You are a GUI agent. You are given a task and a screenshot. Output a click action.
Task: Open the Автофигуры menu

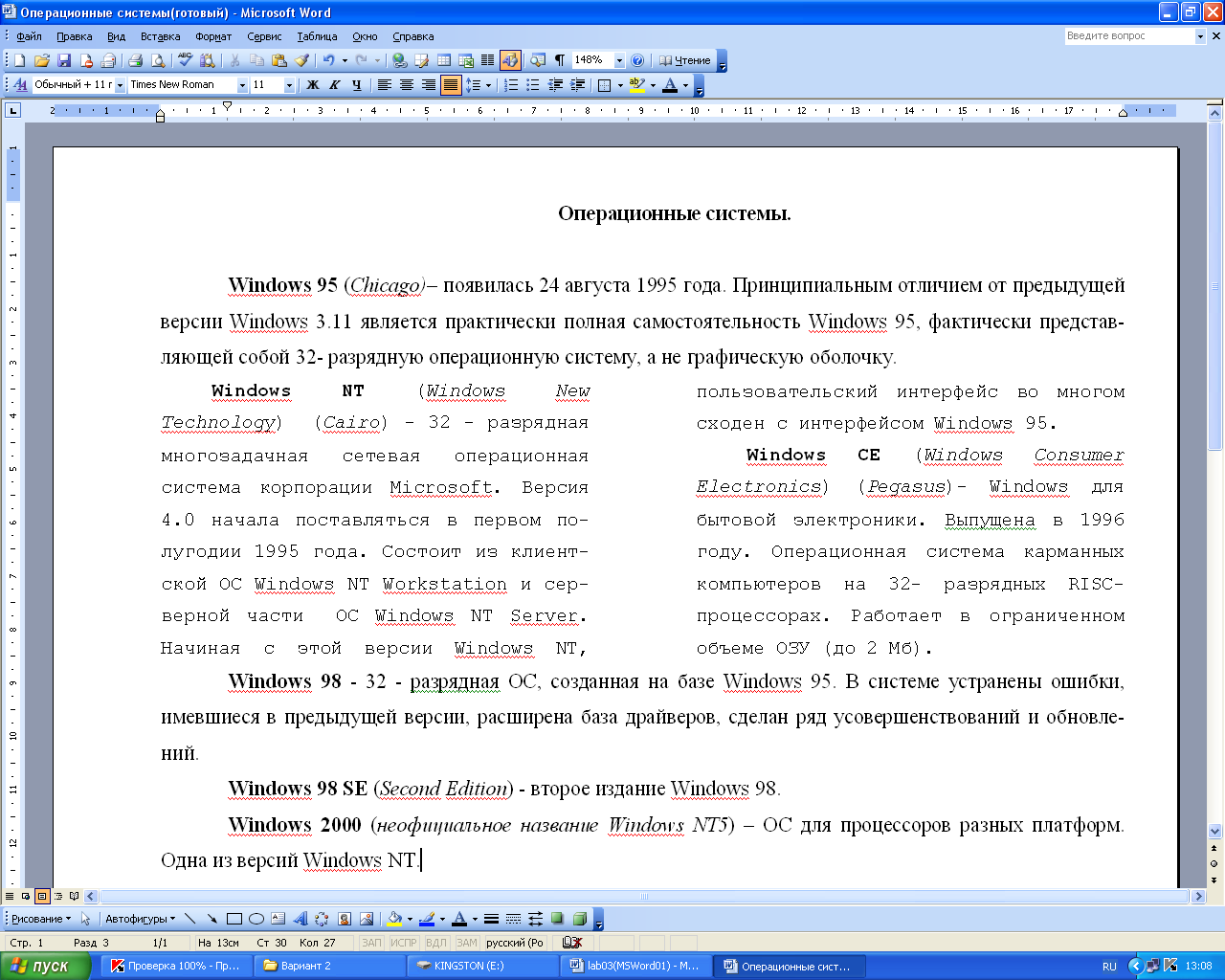140,919
